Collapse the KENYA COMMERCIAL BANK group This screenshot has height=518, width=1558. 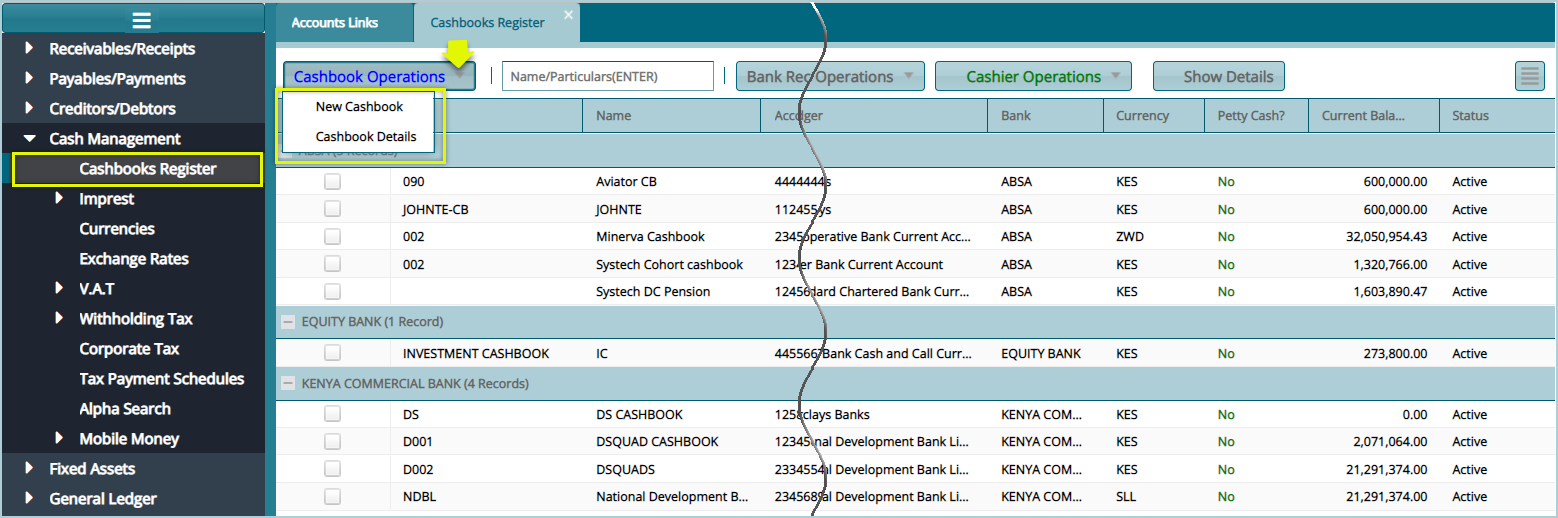(288, 383)
